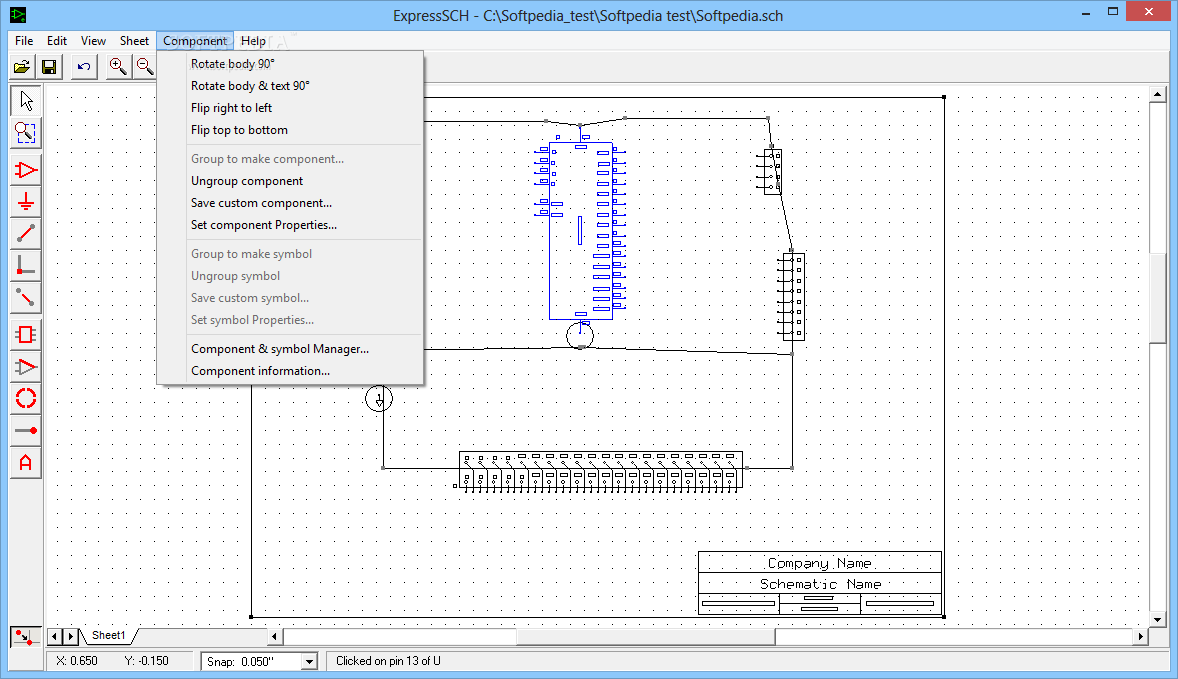Choose Set component Properties...
1178x679 pixels.
tap(290, 225)
